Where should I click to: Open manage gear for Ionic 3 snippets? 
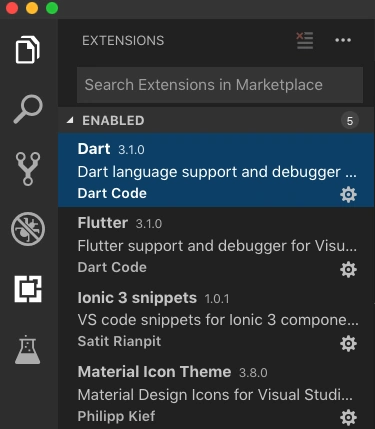tap(348, 343)
